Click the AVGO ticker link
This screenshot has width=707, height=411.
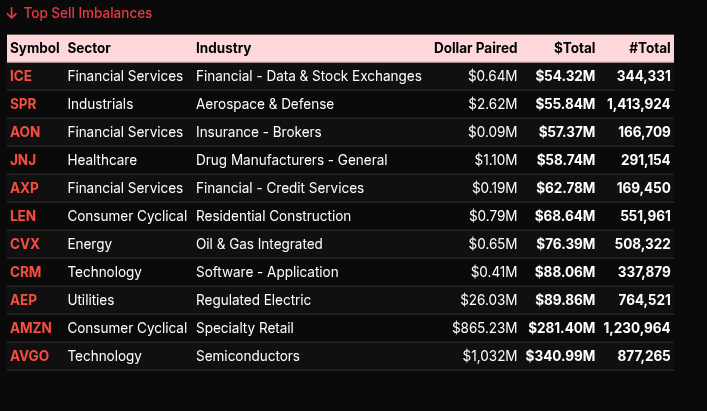tap(30, 356)
